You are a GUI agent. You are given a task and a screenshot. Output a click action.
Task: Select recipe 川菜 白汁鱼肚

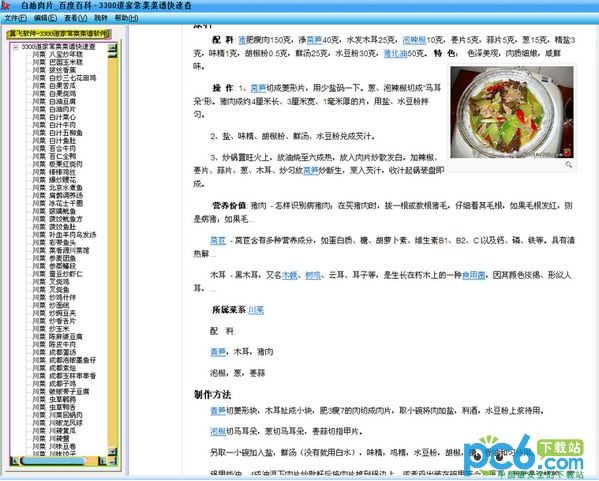point(54,141)
